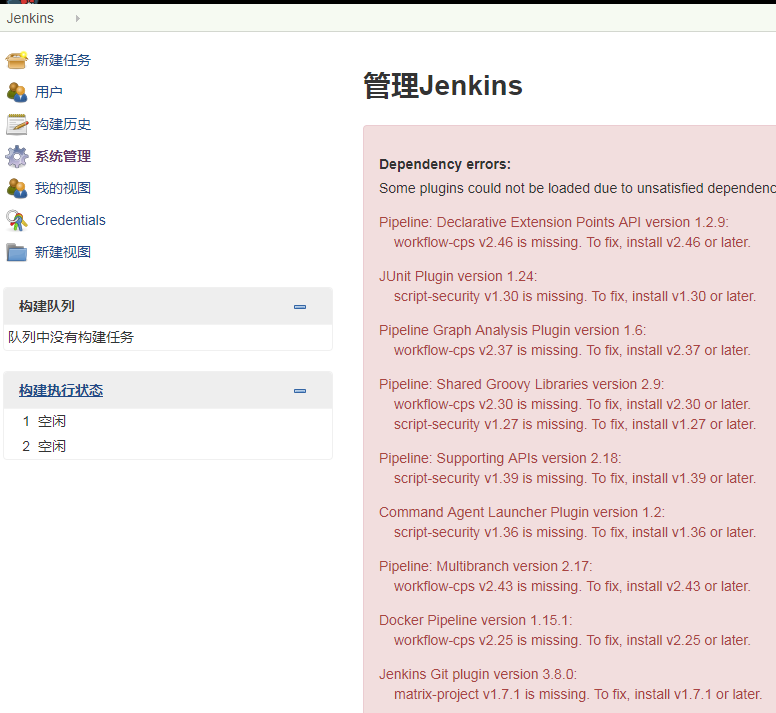The height and width of the screenshot is (713, 776).
Task: Click the 用户 people icon
Action: [x=17, y=92]
